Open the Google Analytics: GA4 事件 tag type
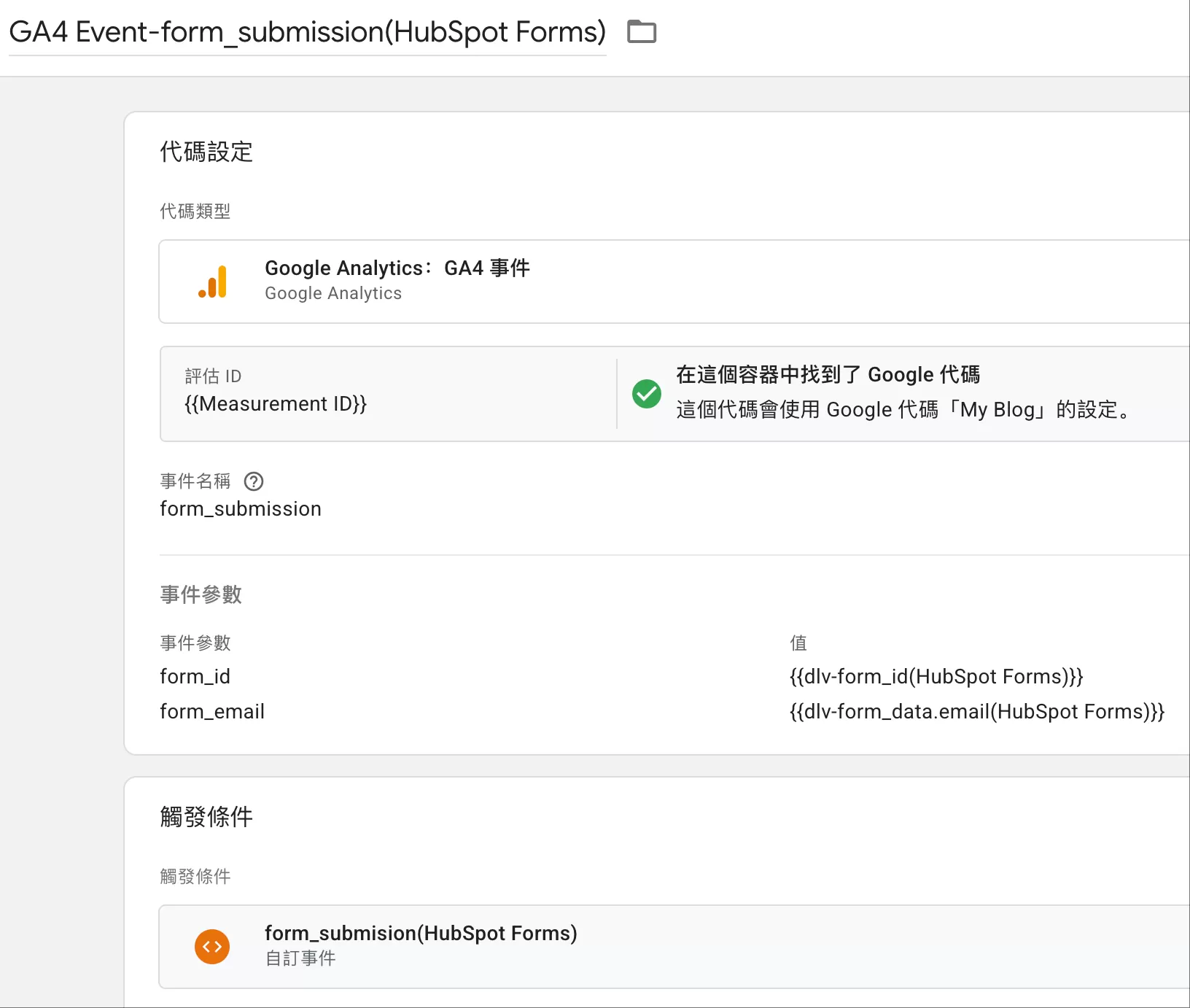 click(674, 282)
